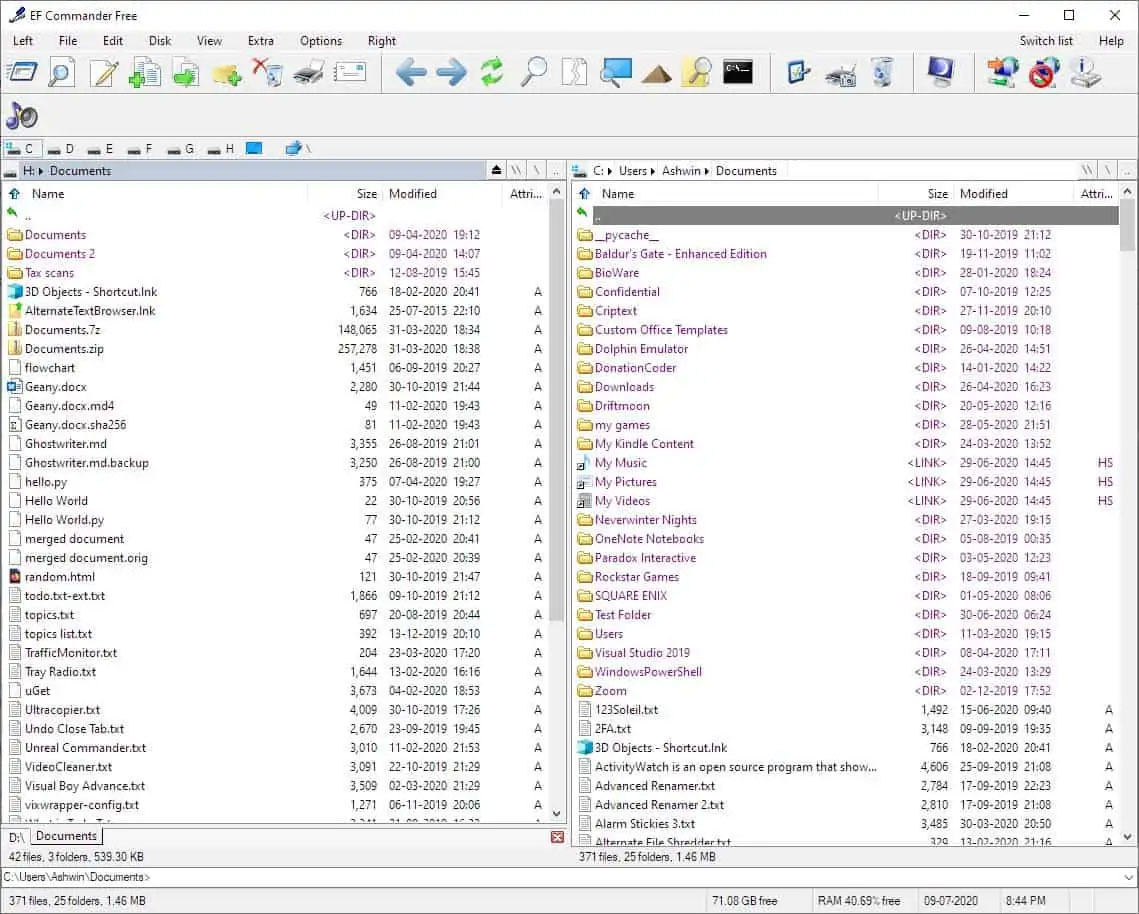This screenshot has width=1139, height=914.
Task: Click the connect network drive icon
Action: [x=1002, y=72]
